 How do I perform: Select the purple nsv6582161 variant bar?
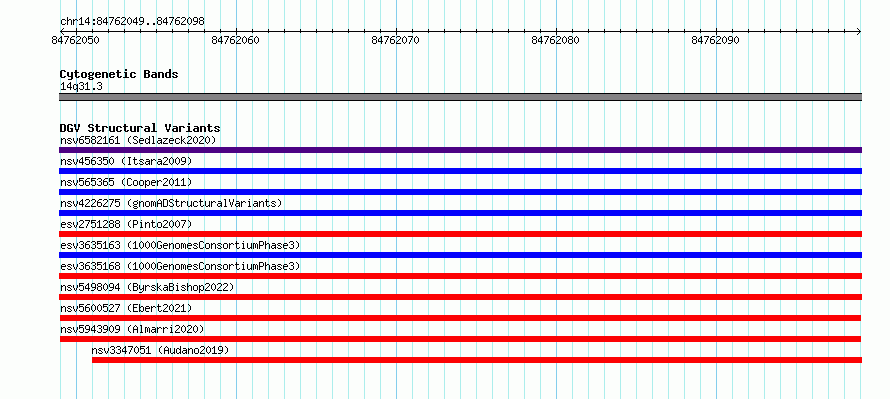point(460,150)
